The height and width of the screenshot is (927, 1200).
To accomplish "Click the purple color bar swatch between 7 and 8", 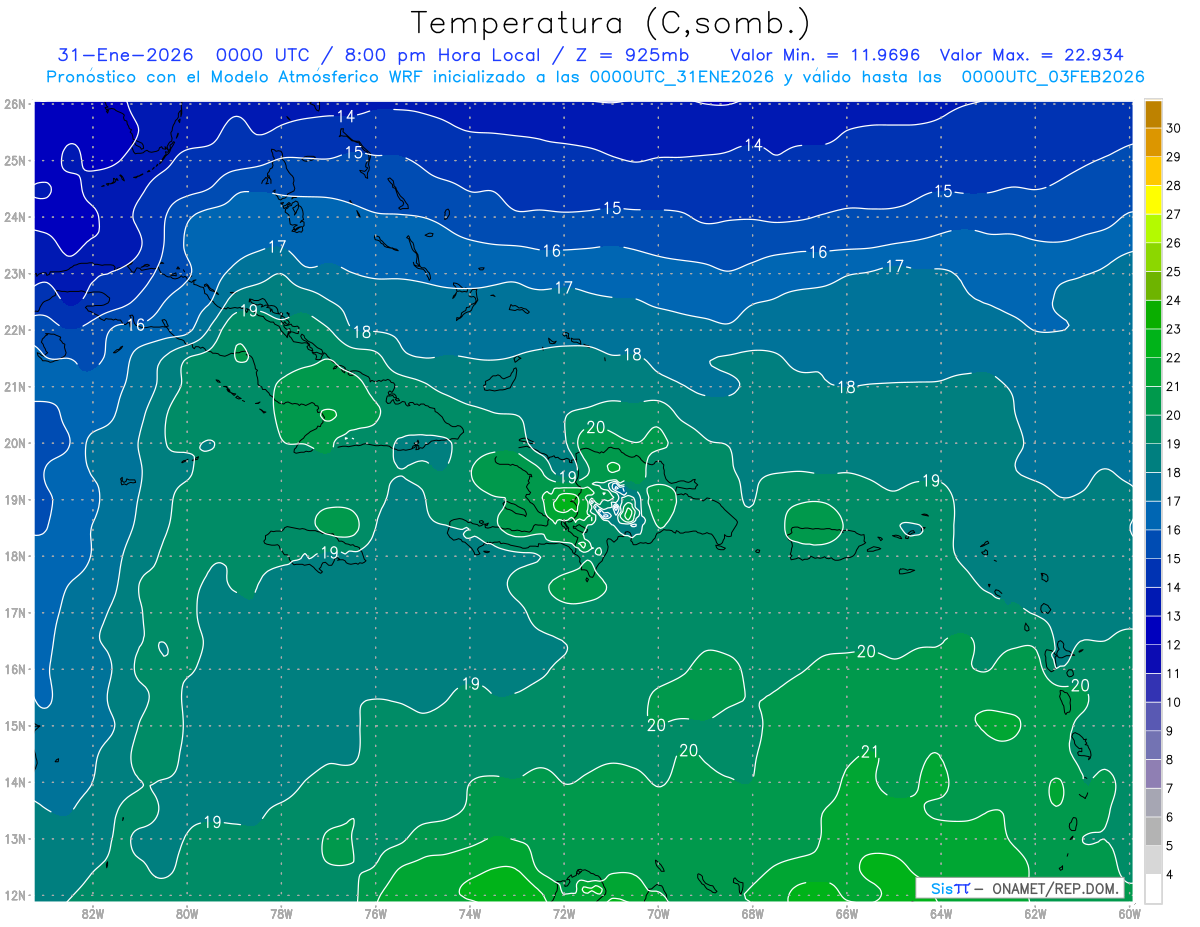I will (x=1153, y=773).
